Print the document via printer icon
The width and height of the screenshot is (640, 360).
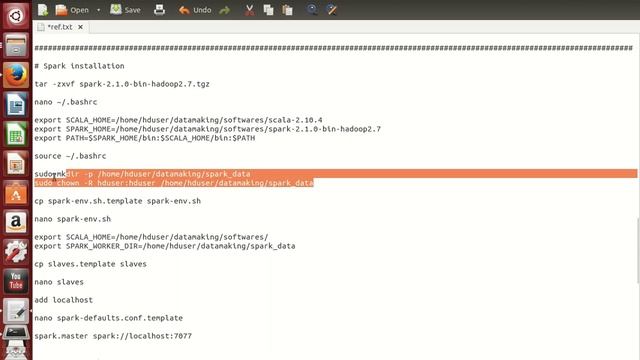tap(159, 10)
